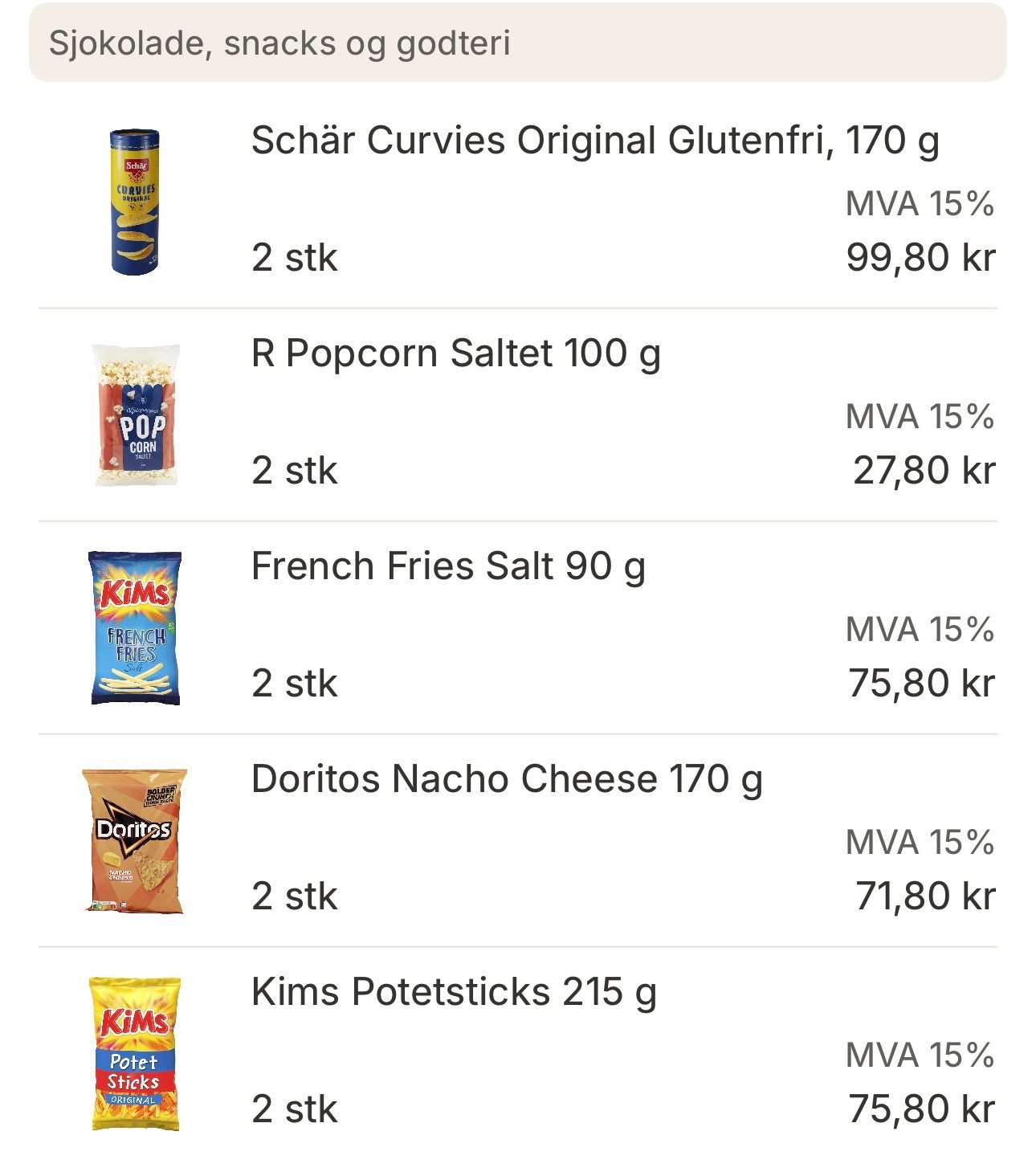
Task: Select the Kims French Fries bag image
Action: 135,628
